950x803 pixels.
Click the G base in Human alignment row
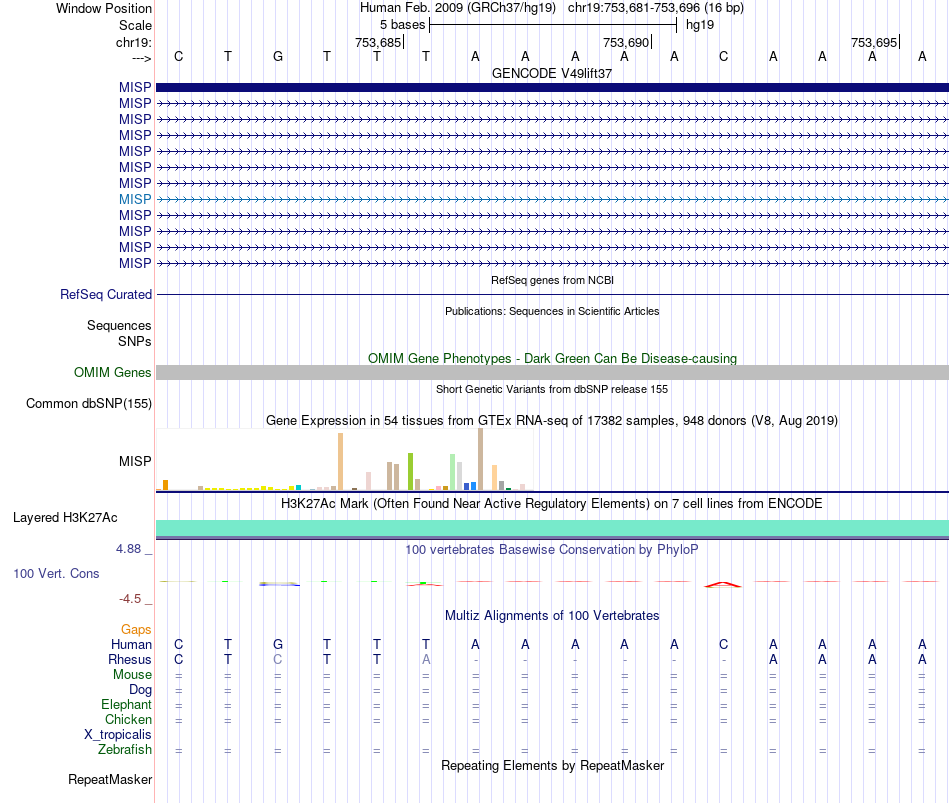277,644
